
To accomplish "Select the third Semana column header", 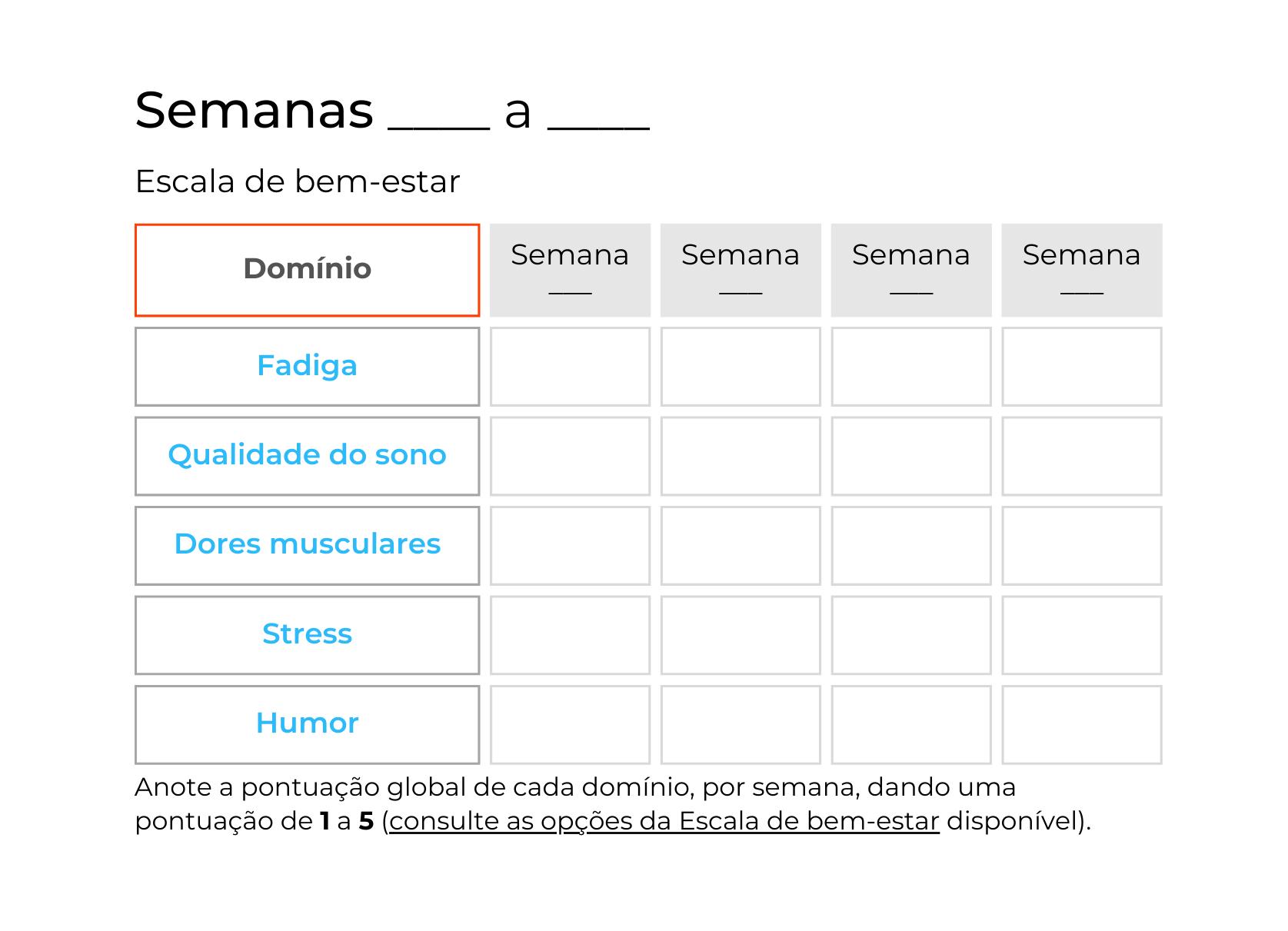I will [x=911, y=270].
